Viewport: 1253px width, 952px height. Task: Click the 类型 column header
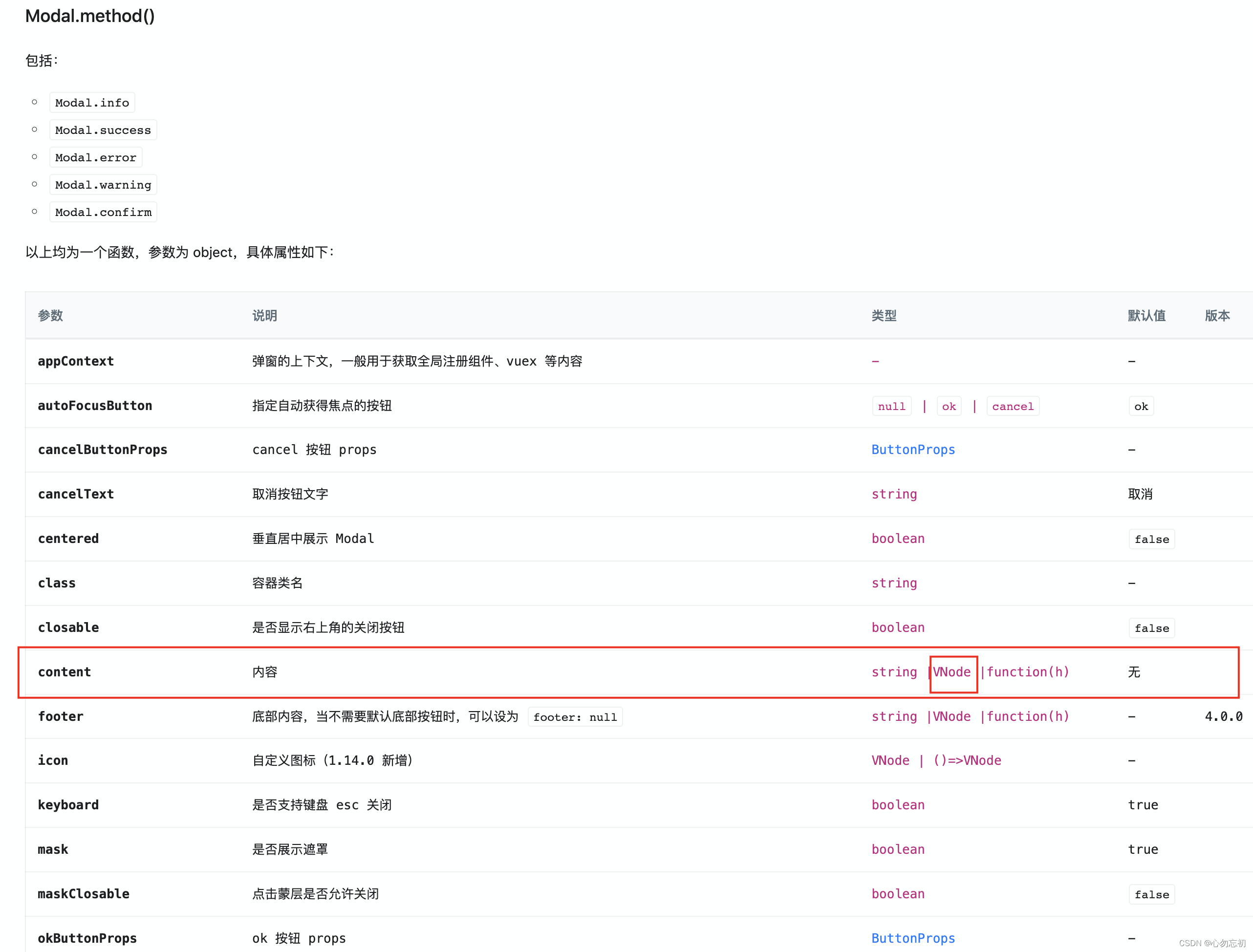click(x=883, y=315)
